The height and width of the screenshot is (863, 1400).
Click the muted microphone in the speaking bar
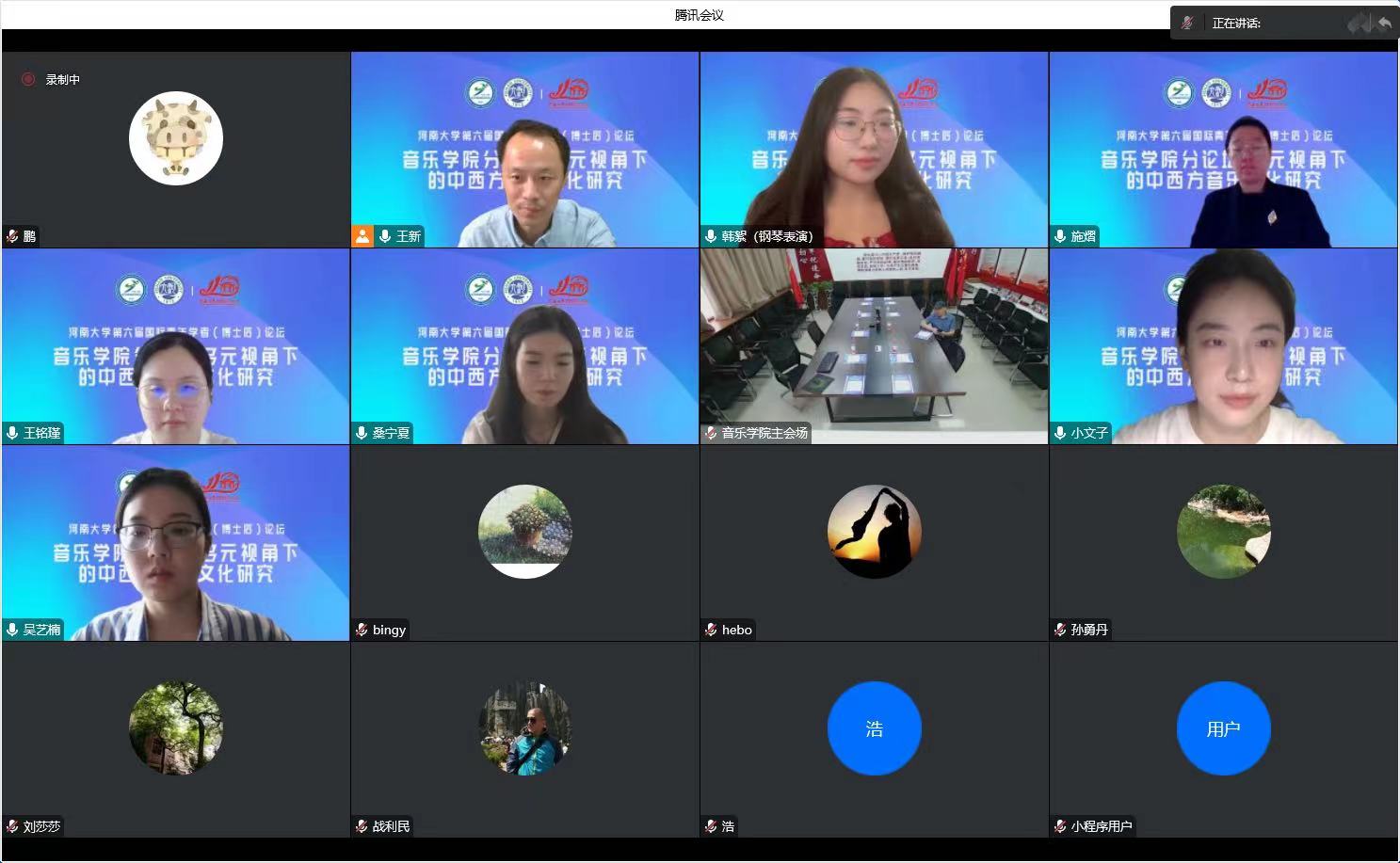(x=1187, y=23)
